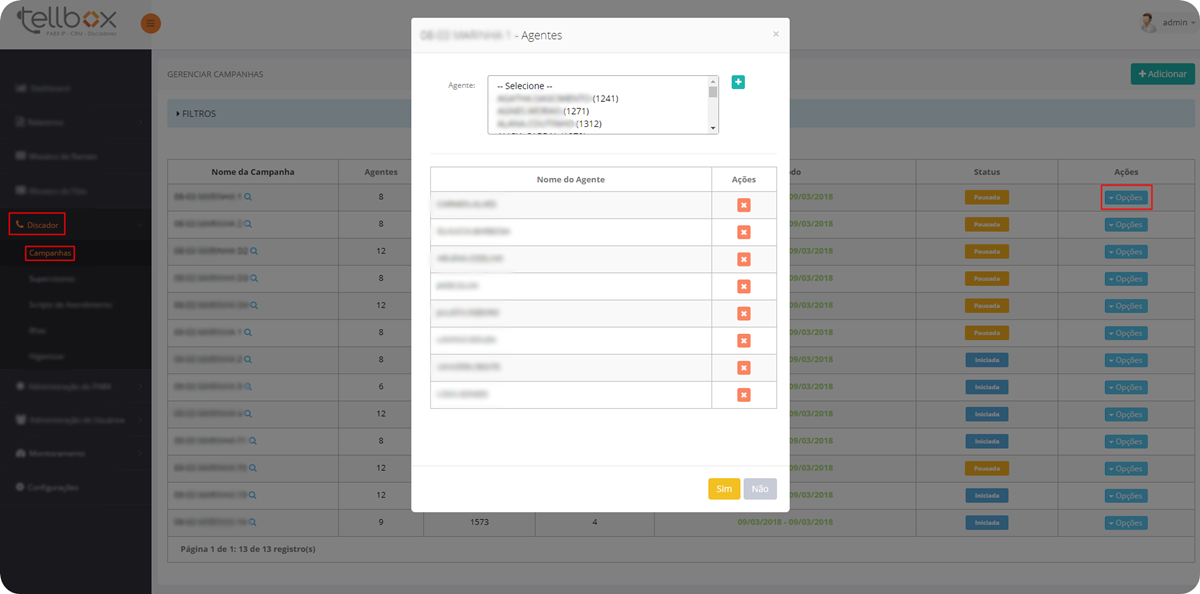Remove the fourth agent in the list
Image resolution: width=1200 pixels, height=594 pixels.
[743, 286]
